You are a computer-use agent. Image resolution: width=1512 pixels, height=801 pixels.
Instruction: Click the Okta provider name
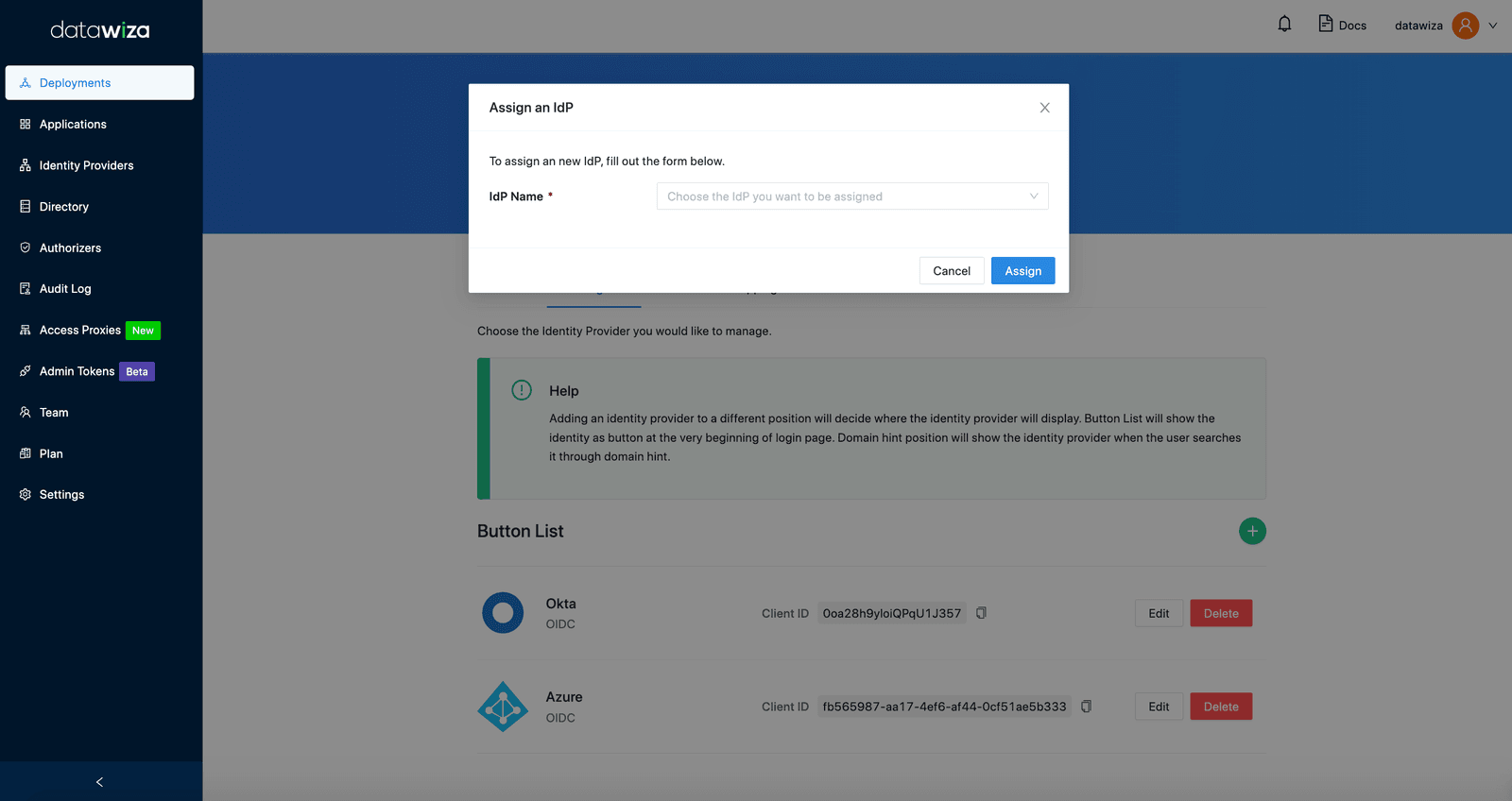(560, 604)
